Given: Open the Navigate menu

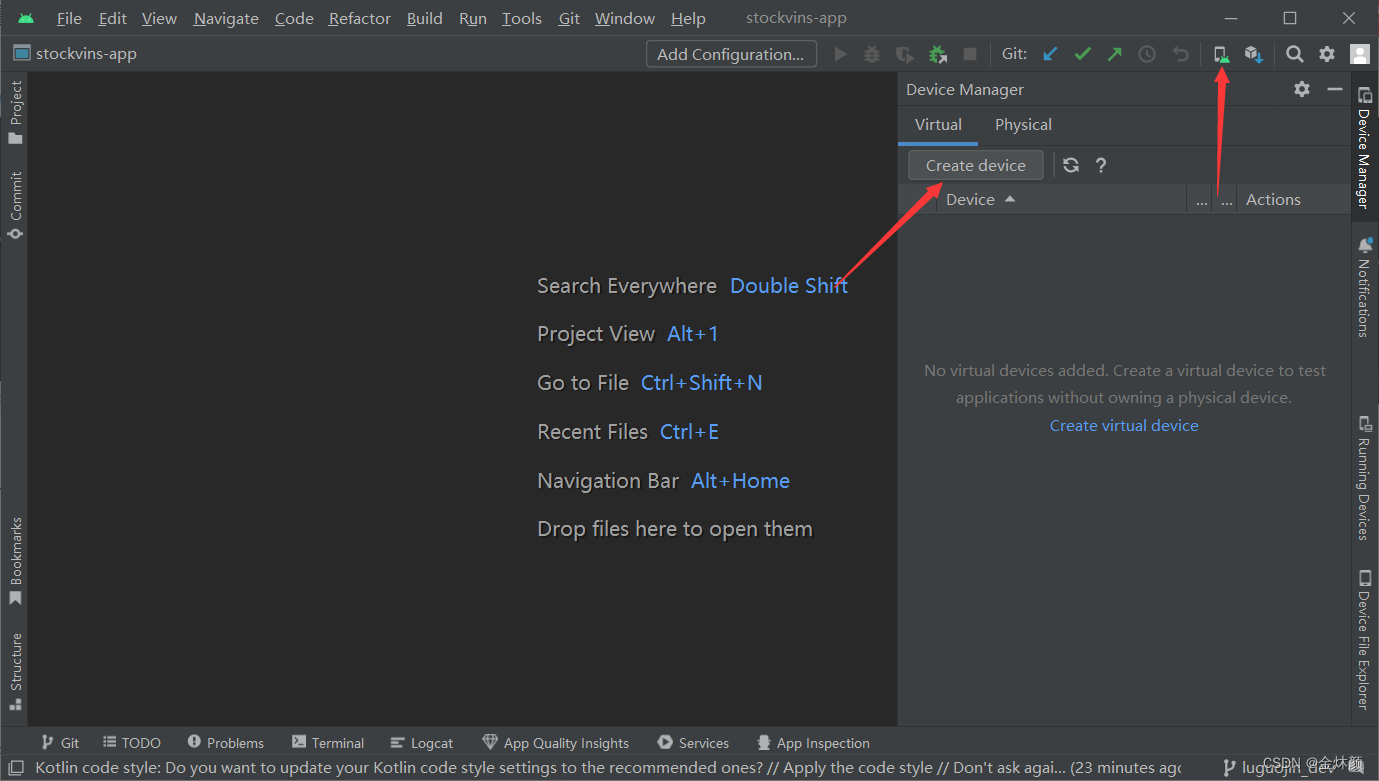Looking at the screenshot, I should coord(226,18).
